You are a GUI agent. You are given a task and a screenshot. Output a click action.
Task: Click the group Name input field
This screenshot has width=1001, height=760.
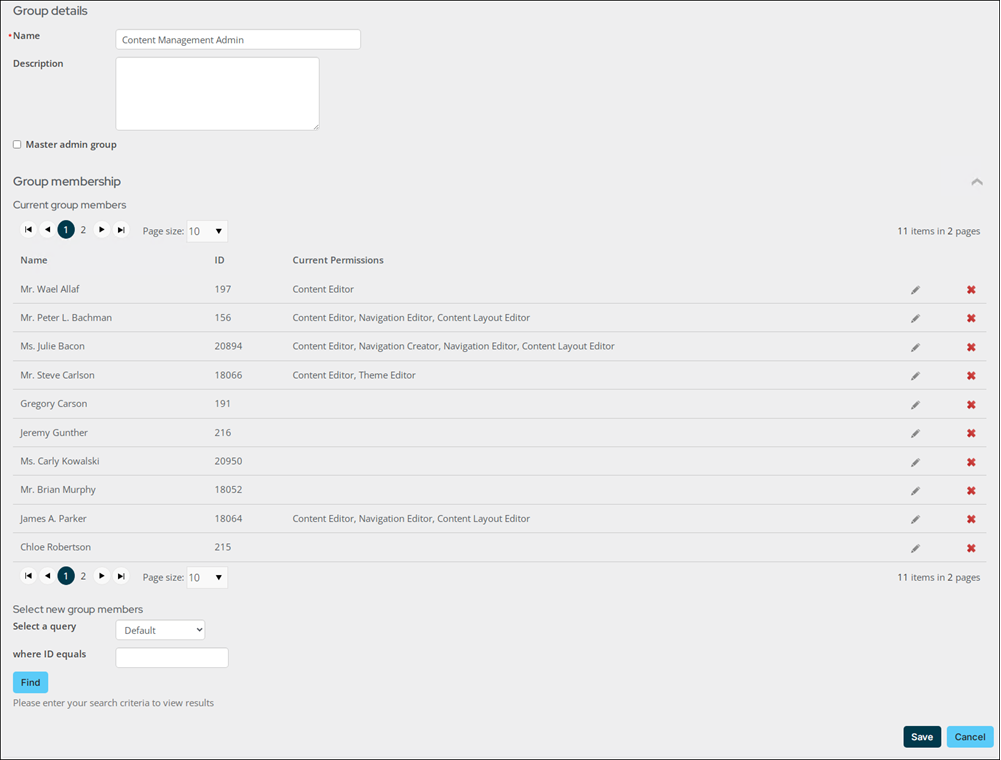point(238,40)
